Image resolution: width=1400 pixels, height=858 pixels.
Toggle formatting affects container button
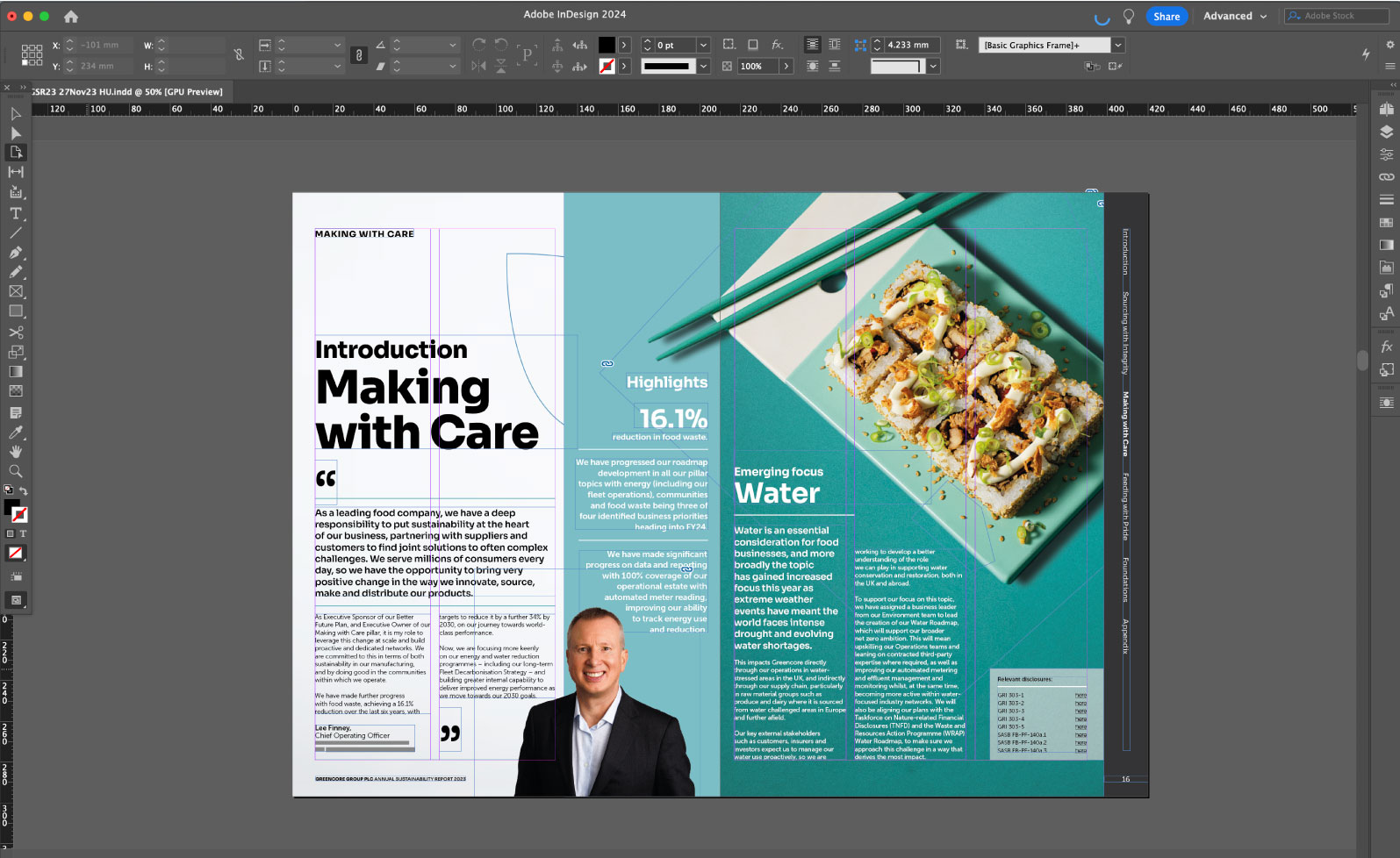(x=11, y=533)
